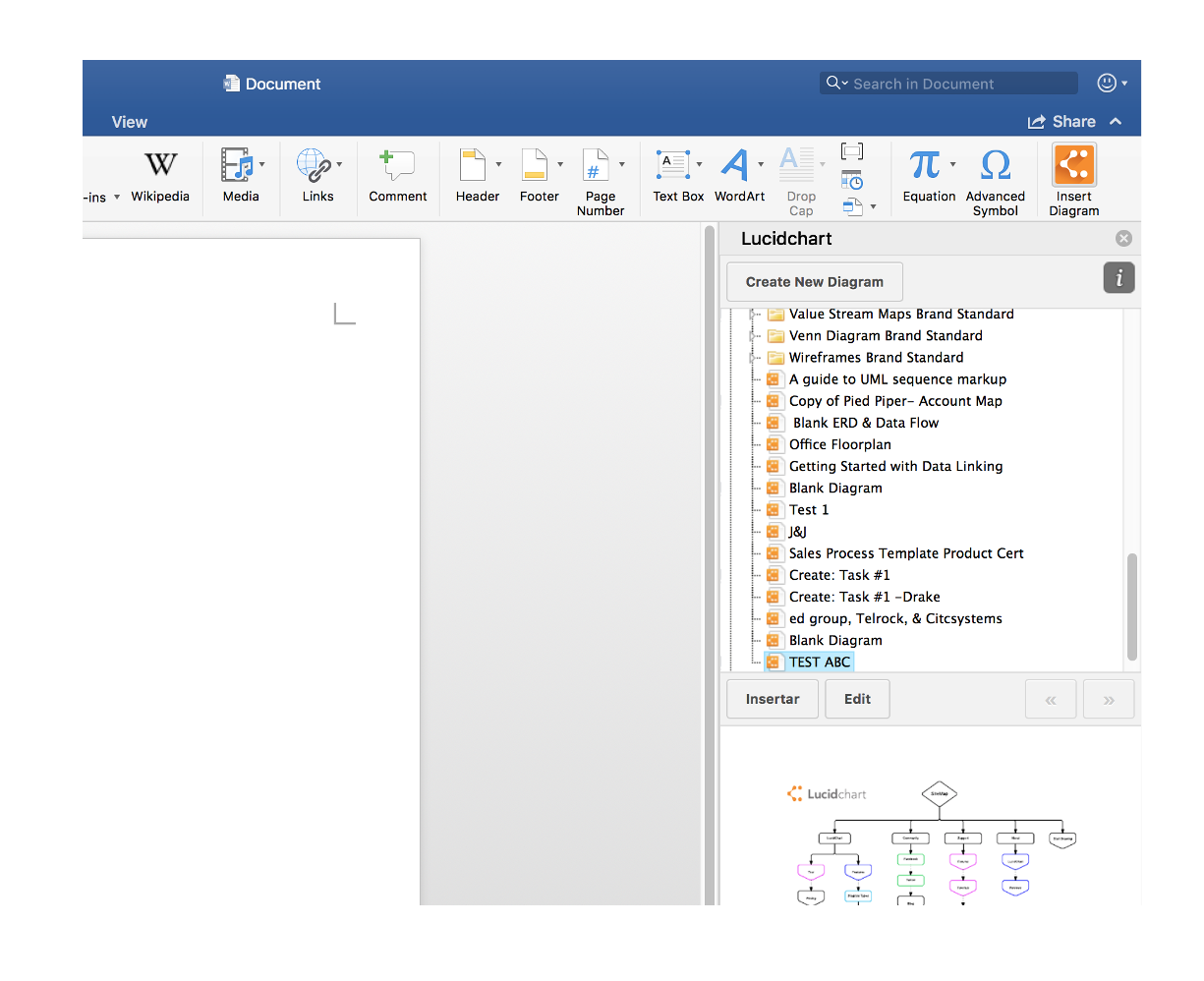Viewport: 1204px width, 981px height.
Task: Collapse the ribbon with the chevron
Action: pyautogui.click(x=1116, y=122)
